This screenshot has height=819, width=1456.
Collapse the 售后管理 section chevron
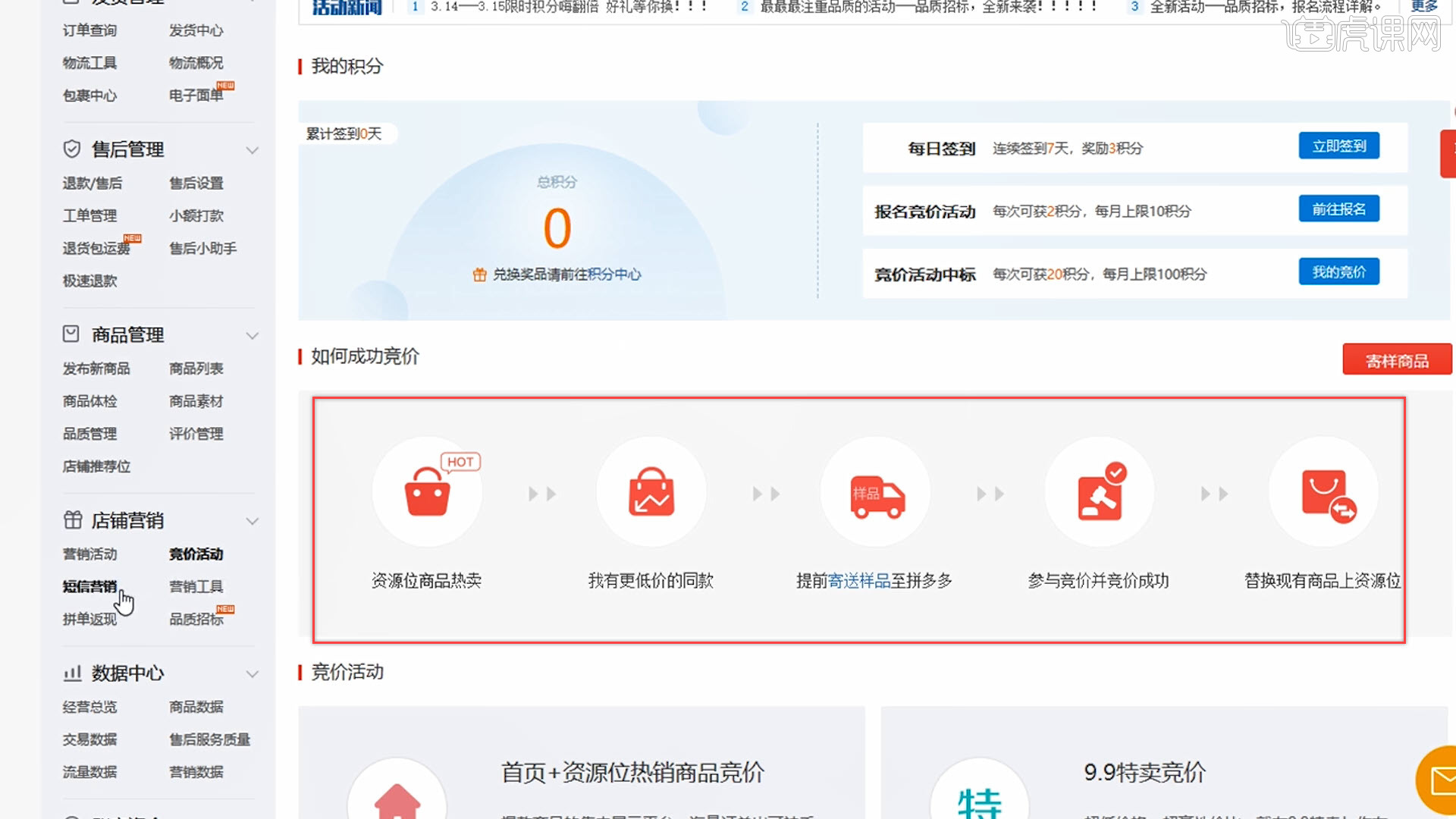253,150
